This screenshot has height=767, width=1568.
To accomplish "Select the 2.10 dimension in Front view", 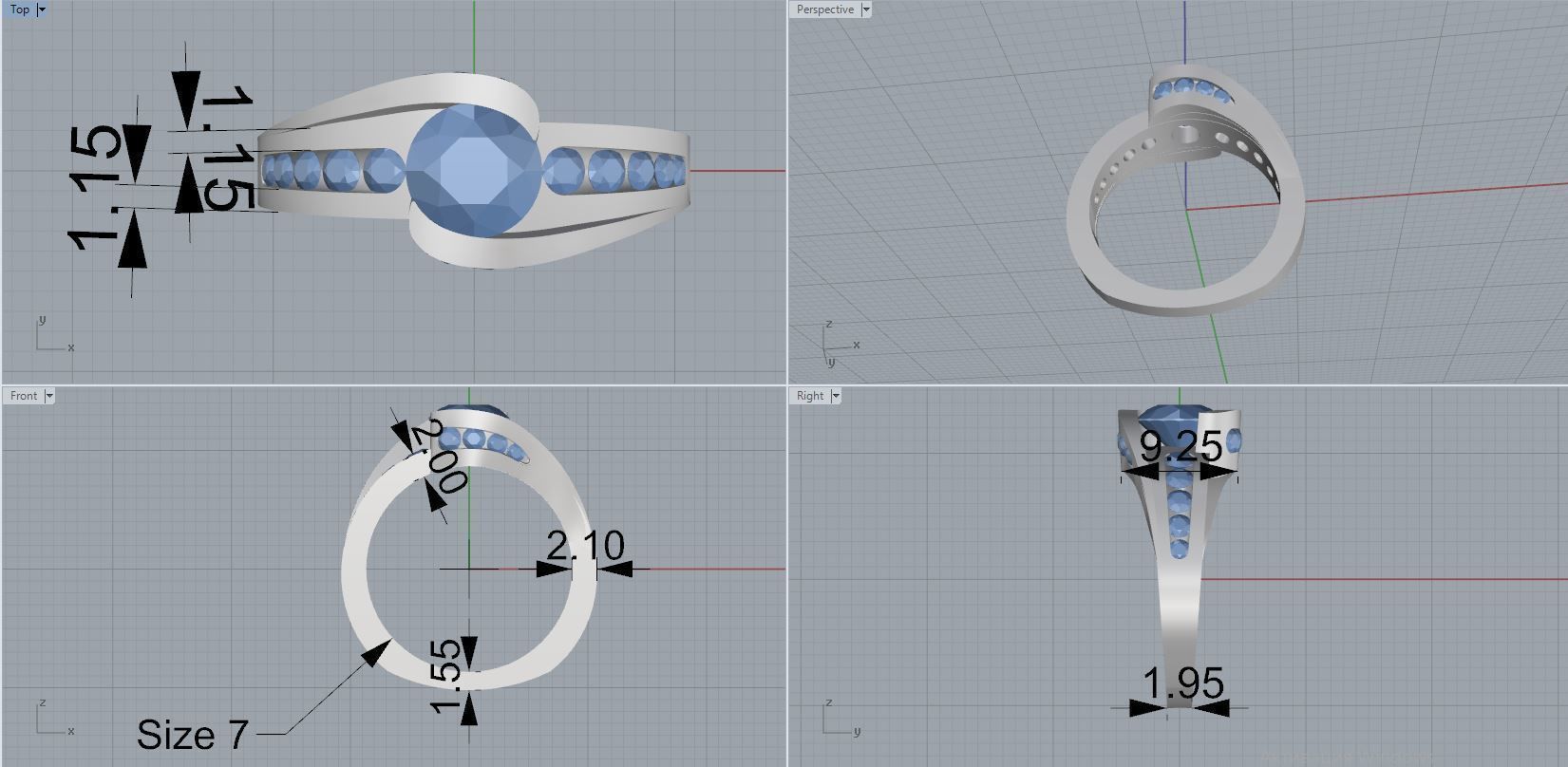I will tap(586, 546).
